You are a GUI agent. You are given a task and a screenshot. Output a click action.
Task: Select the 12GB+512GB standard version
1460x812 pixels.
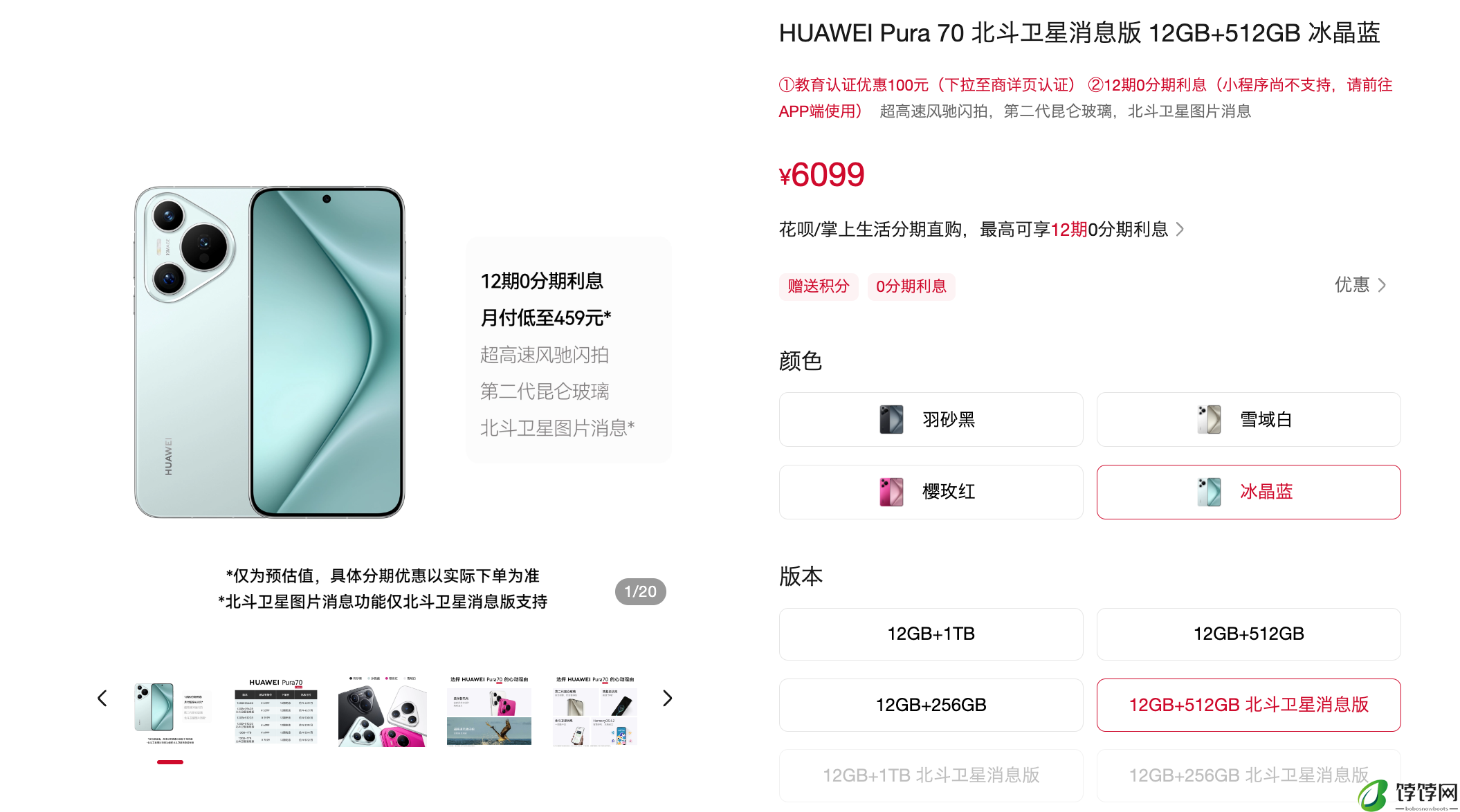pos(1248,634)
